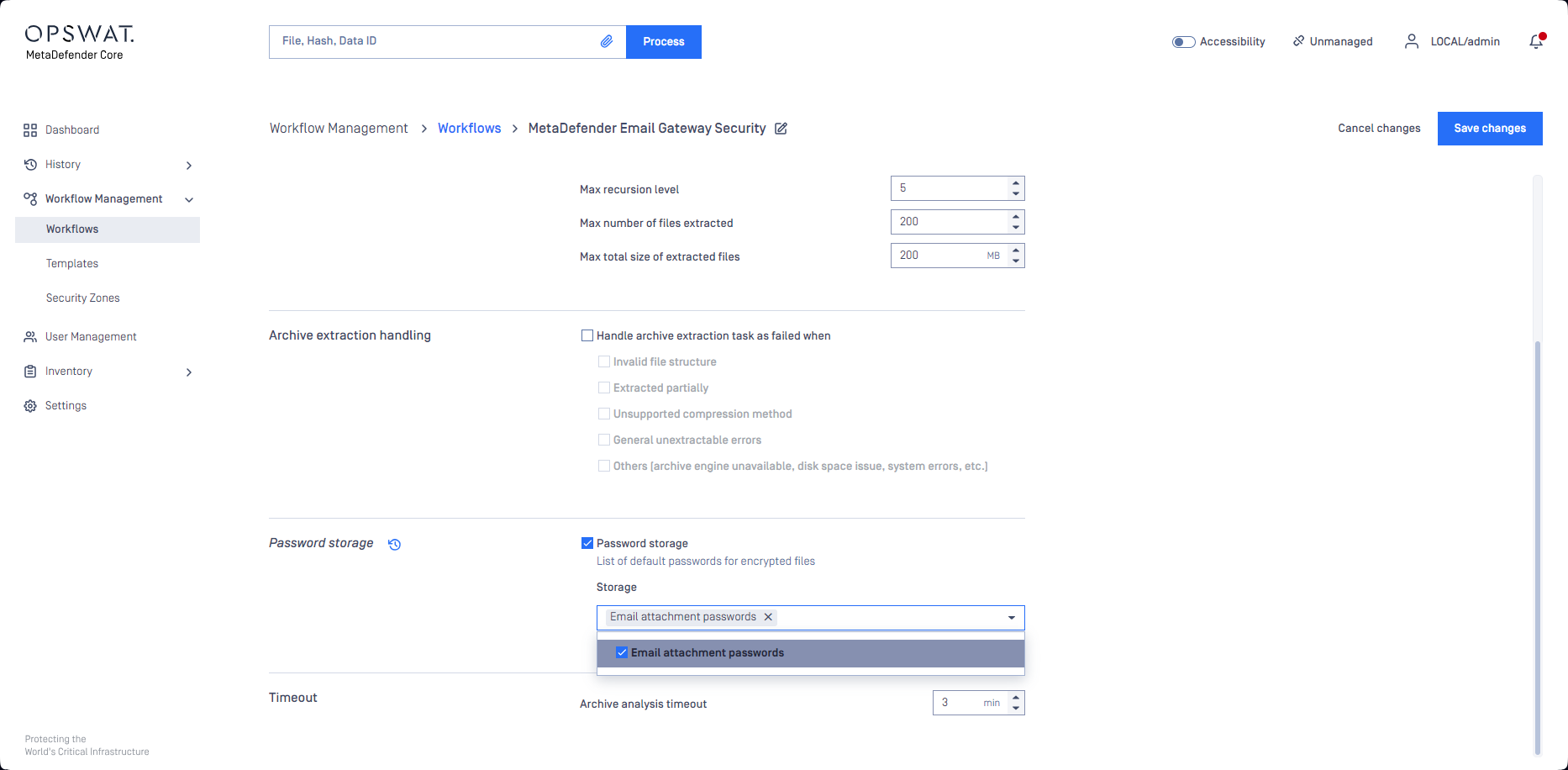The height and width of the screenshot is (770, 1568).
Task: Click the Unmanaged link icon
Action: click(1298, 40)
